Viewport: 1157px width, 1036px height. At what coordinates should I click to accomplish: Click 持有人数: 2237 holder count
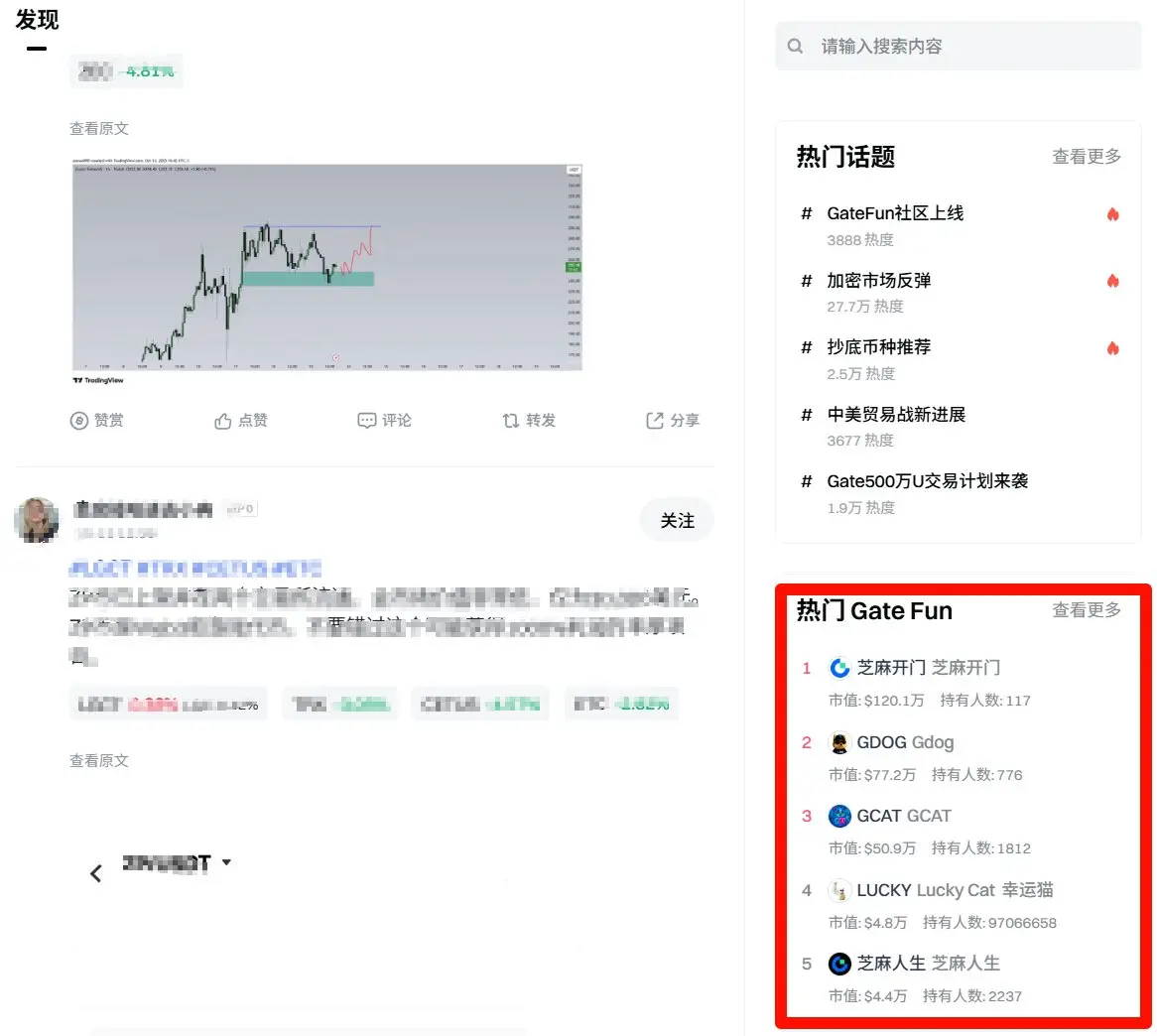point(972,997)
